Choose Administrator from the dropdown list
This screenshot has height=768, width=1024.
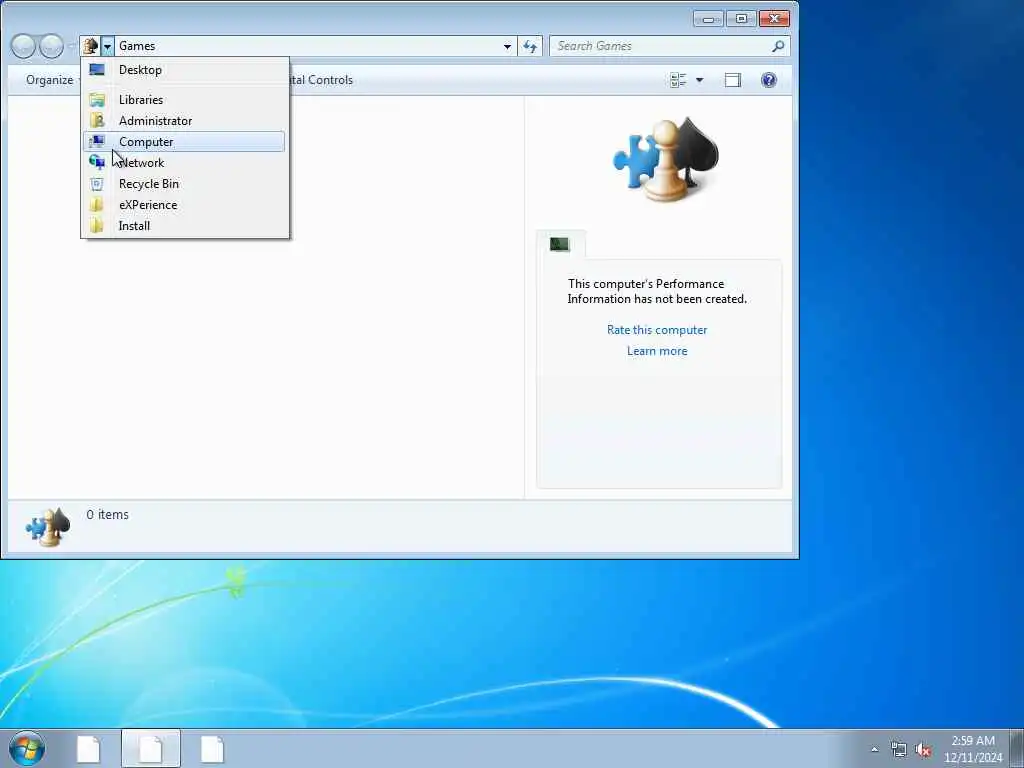(184, 121)
